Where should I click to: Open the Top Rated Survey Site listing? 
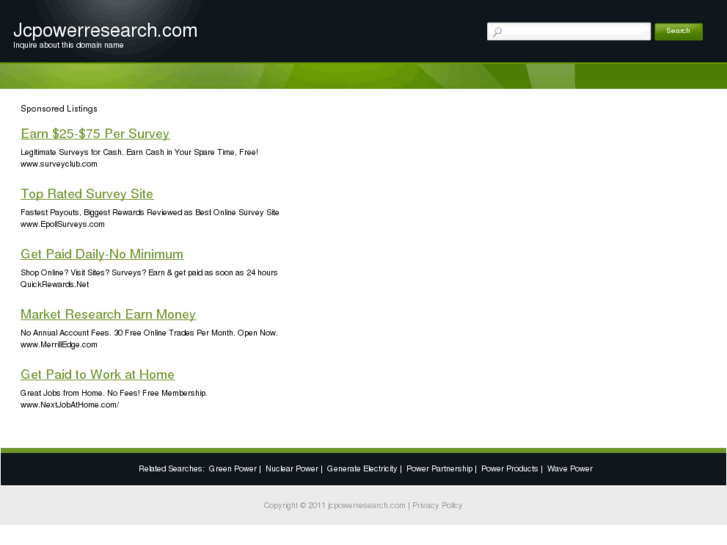87,194
